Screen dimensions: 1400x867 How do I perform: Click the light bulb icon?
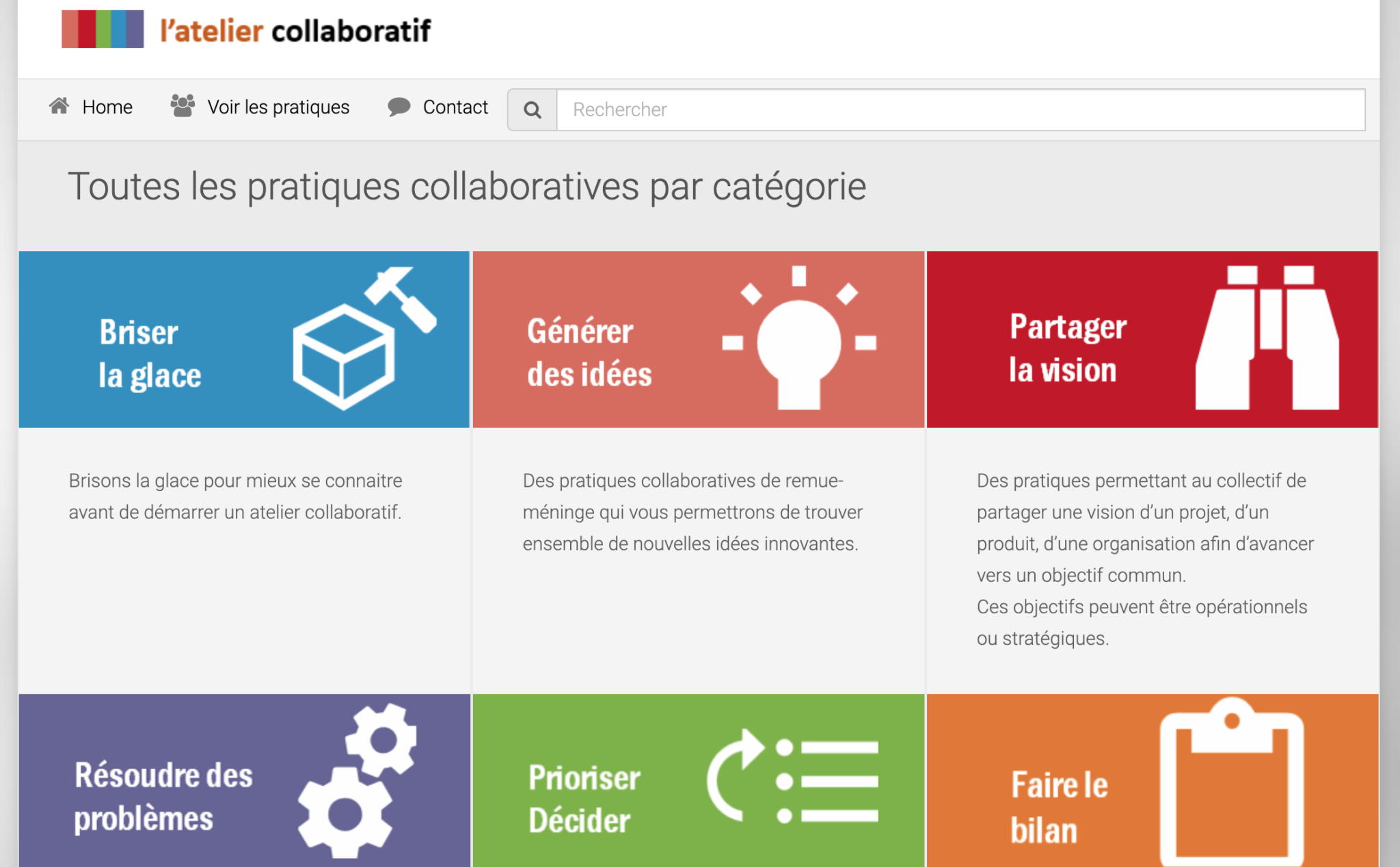coord(799,338)
